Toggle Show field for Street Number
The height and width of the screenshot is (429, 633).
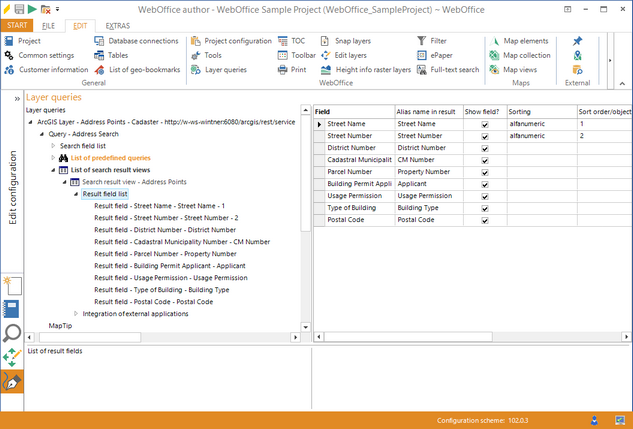point(485,136)
